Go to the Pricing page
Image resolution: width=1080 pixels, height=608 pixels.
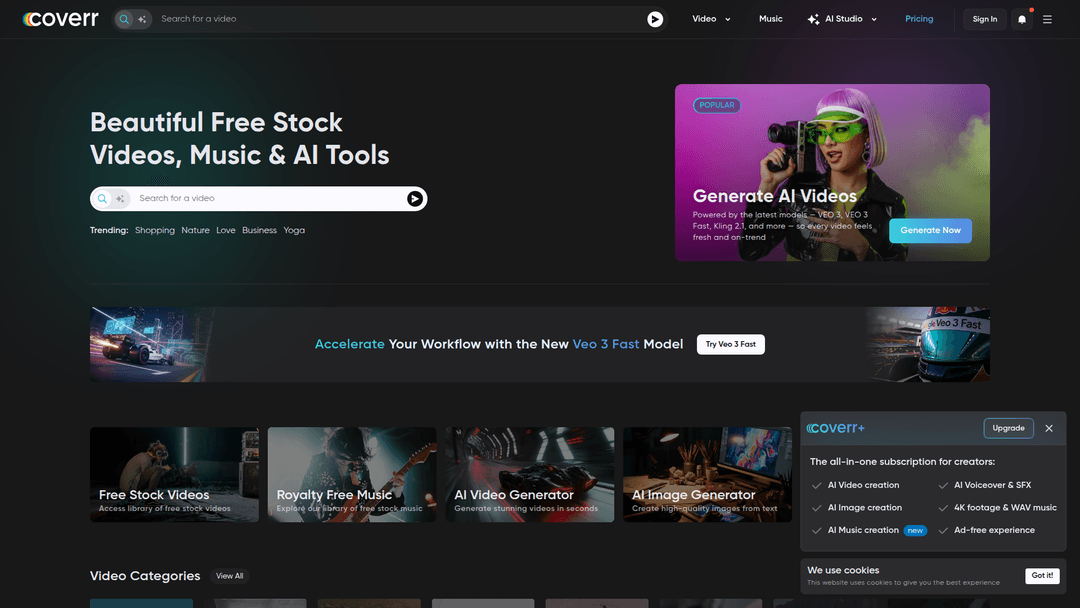coord(918,19)
